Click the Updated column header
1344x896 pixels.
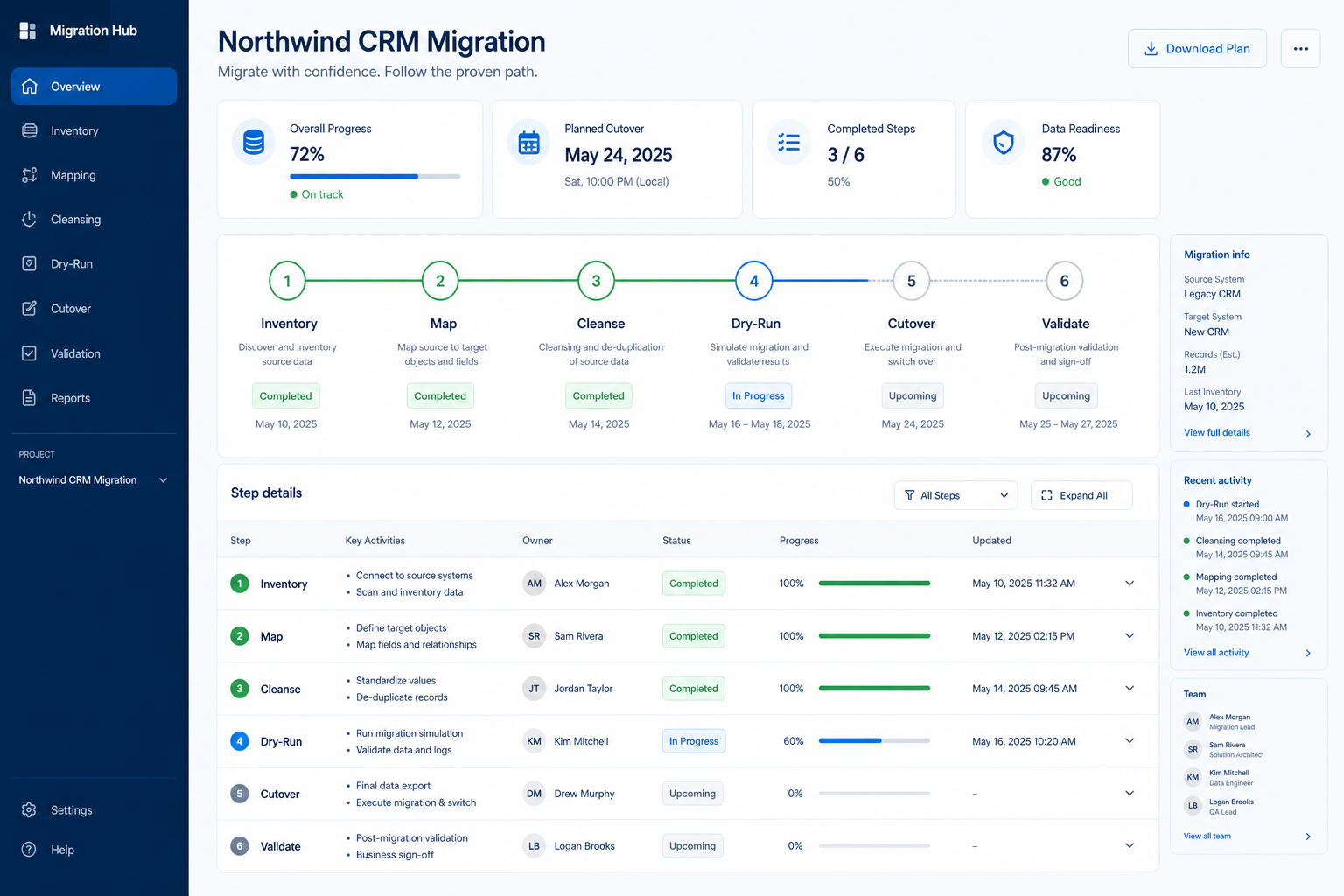click(991, 541)
